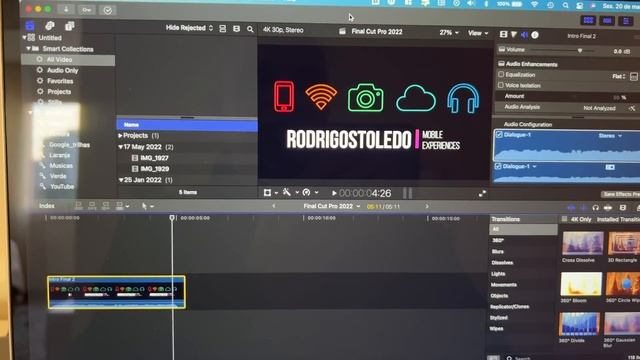
Task: Open the Final Cut Pro 2022 project dropdown
Action: pyautogui.click(x=332, y=206)
